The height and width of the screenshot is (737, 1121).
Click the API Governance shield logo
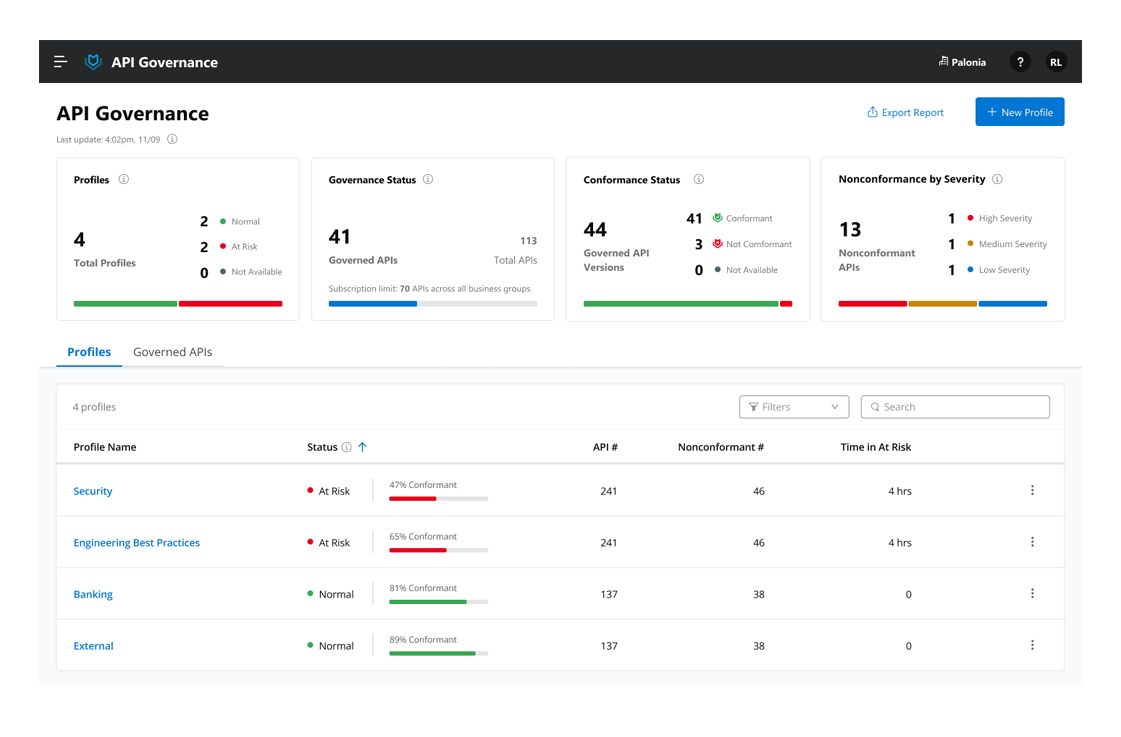coord(93,62)
